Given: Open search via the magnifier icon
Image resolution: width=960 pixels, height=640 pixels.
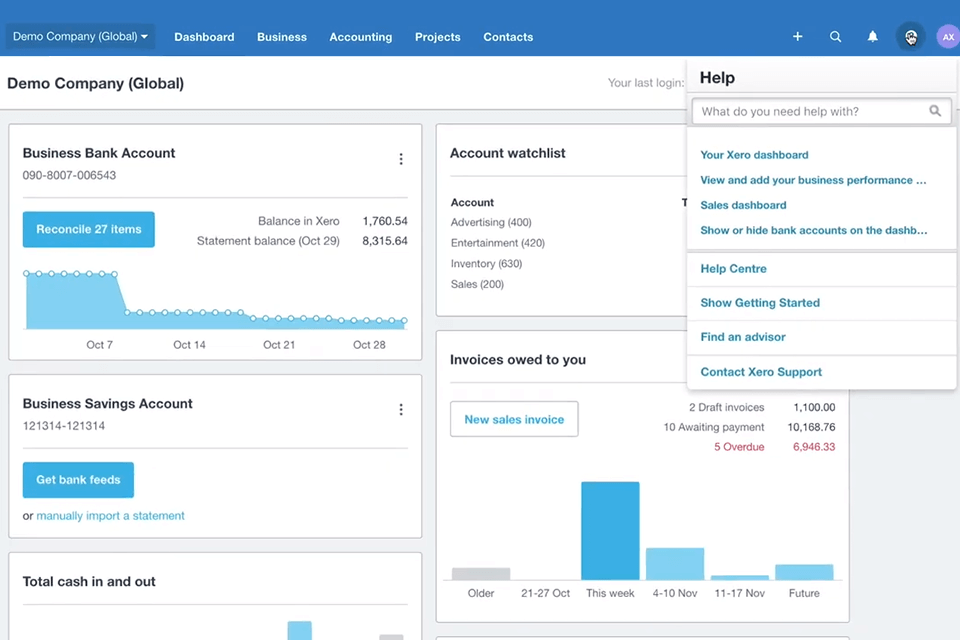Looking at the screenshot, I should tap(835, 37).
